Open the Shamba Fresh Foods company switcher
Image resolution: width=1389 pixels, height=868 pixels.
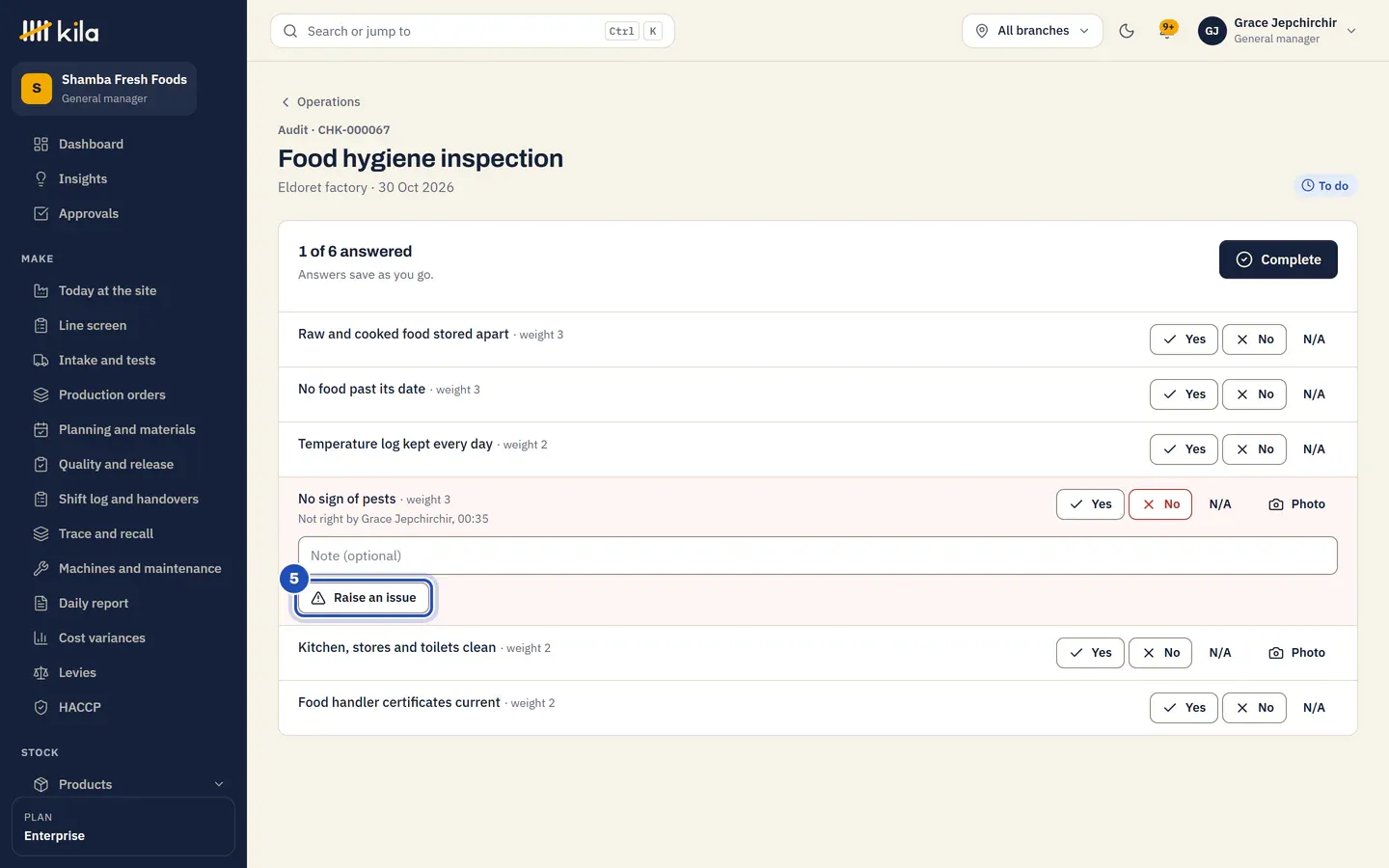[104, 89]
